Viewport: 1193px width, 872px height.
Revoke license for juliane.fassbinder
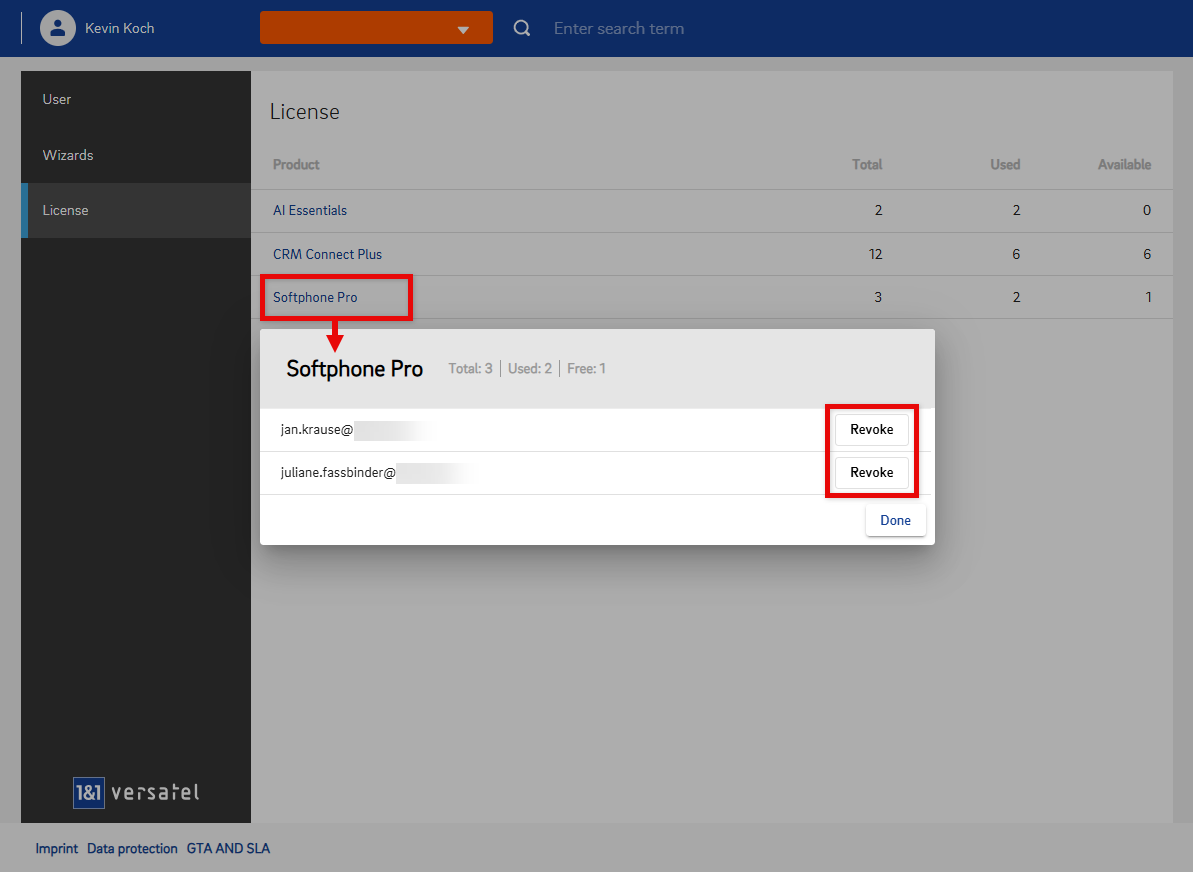pyautogui.click(x=871, y=472)
